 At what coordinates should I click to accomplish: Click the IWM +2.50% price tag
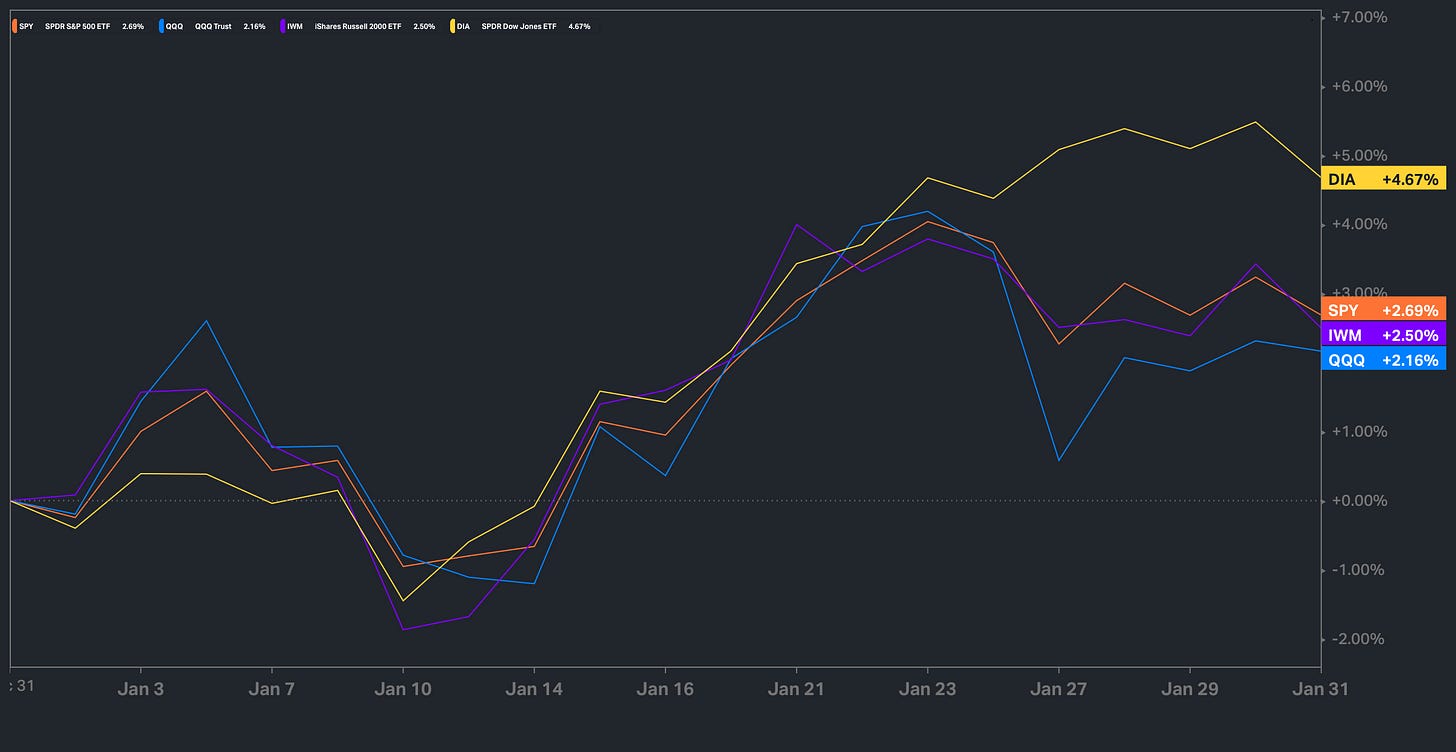tap(1383, 335)
